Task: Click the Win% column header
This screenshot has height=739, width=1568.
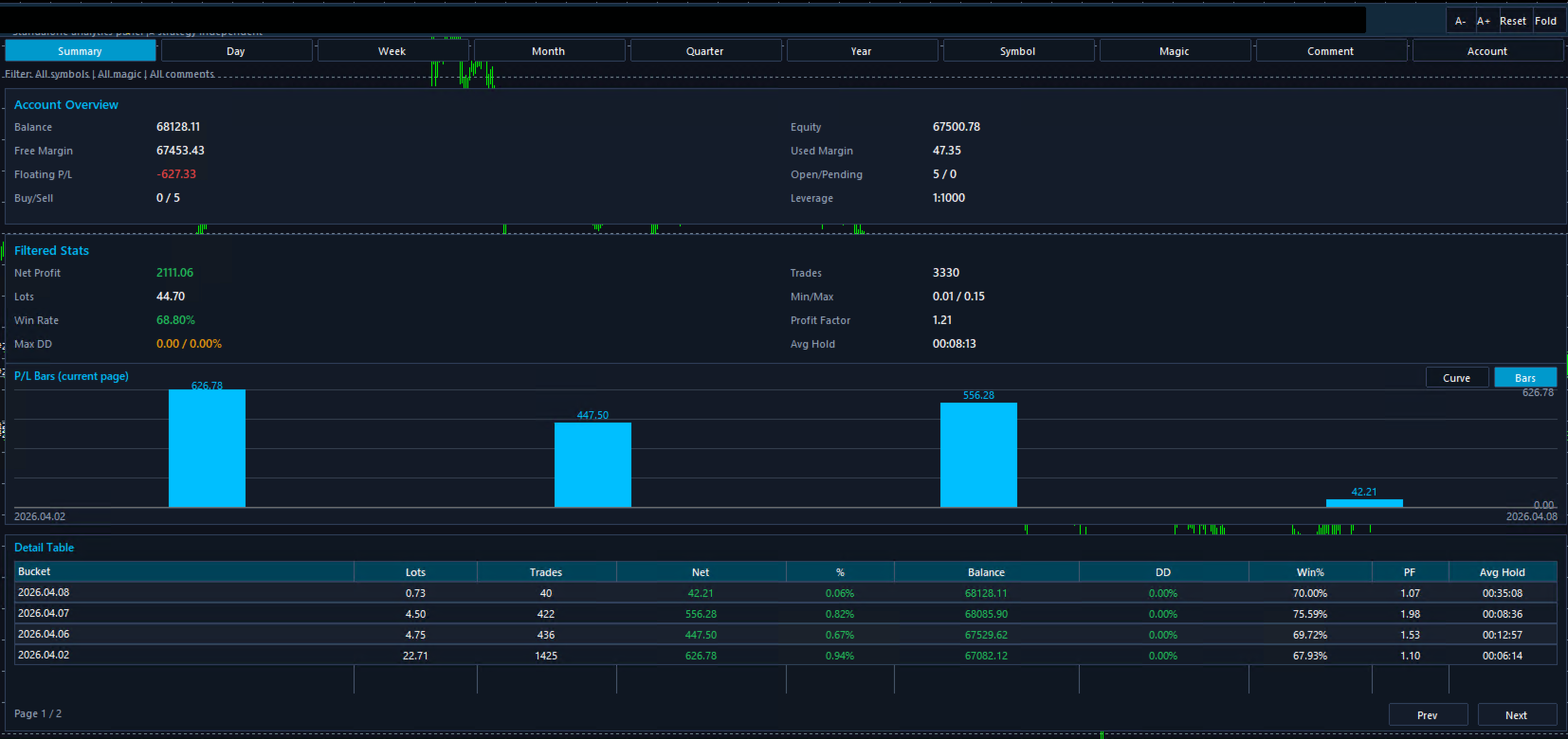Action: [1310, 571]
